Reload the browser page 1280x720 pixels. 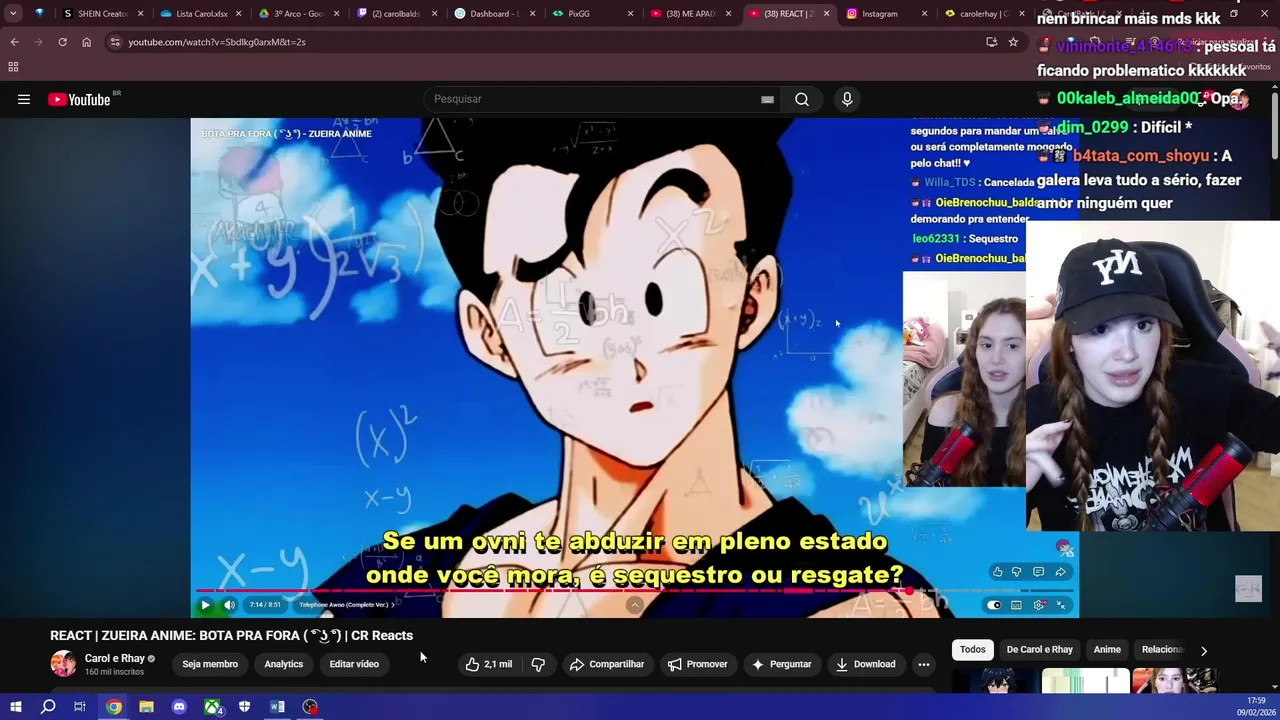coord(62,42)
